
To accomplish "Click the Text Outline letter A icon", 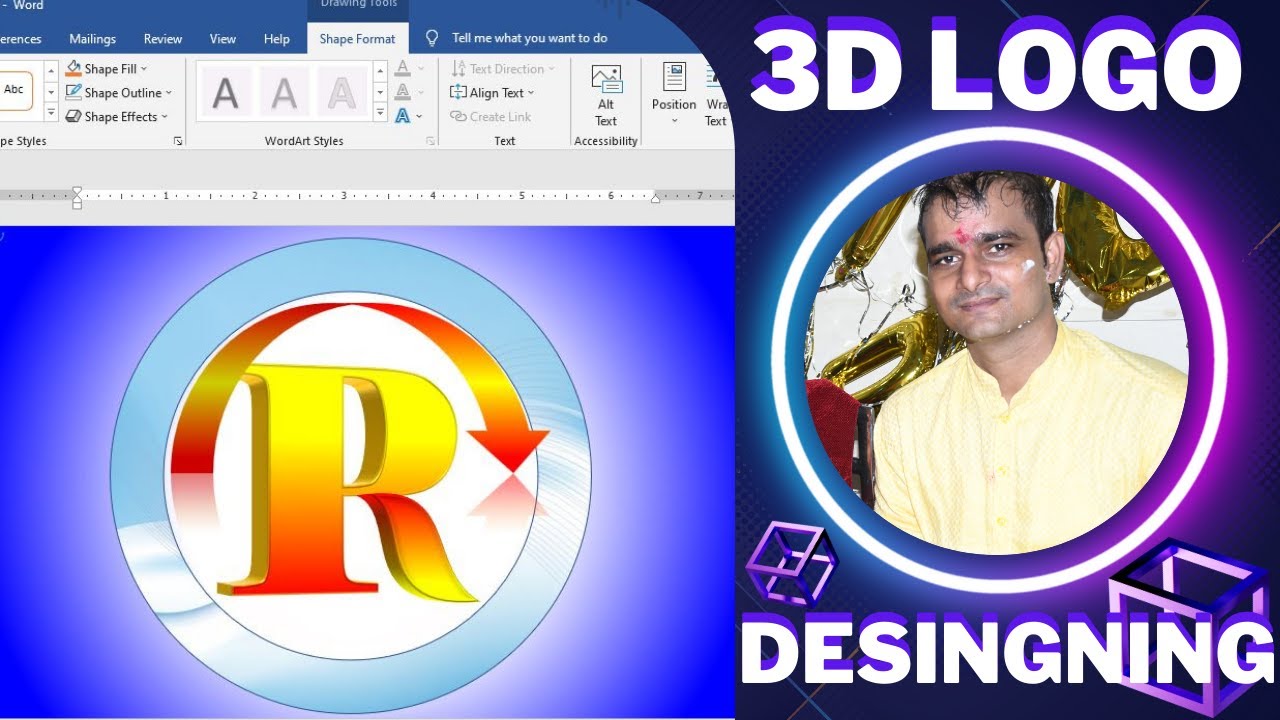I will (402, 92).
